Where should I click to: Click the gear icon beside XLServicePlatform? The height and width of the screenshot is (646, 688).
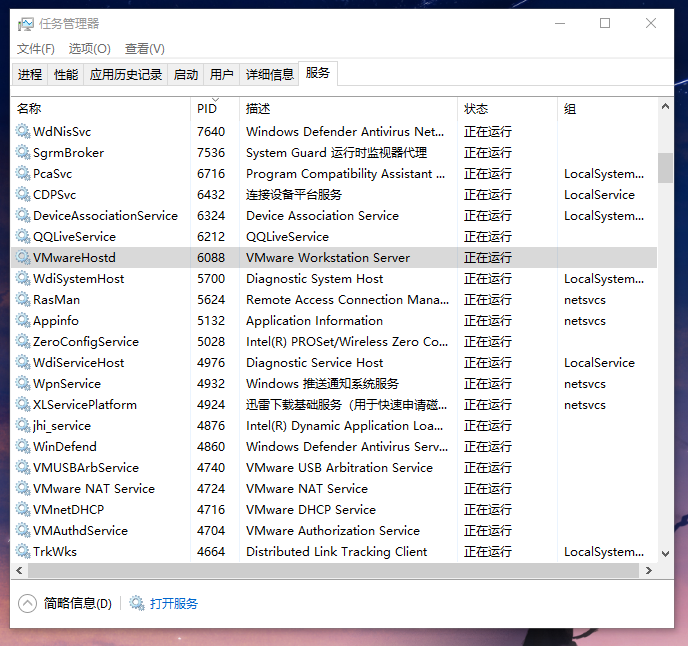coord(23,405)
